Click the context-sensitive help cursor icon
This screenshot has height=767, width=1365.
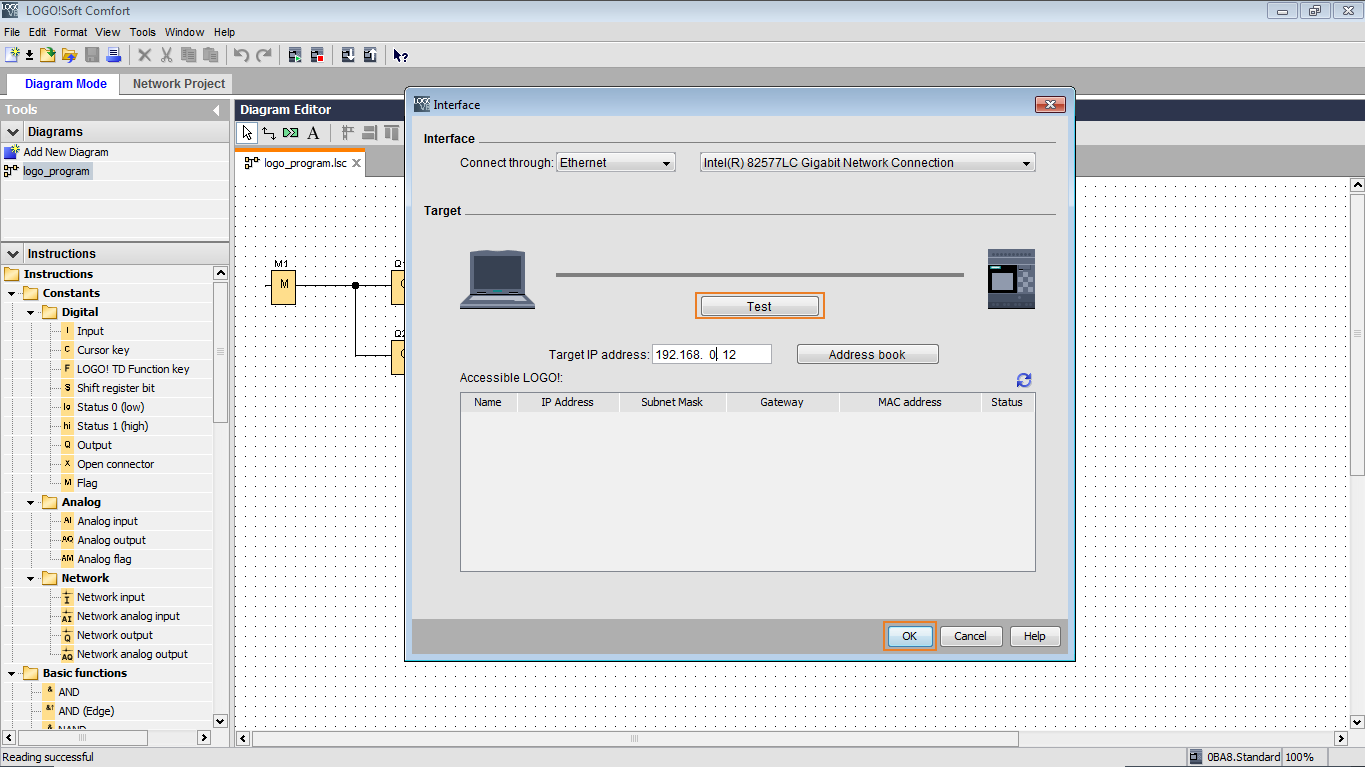point(400,55)
